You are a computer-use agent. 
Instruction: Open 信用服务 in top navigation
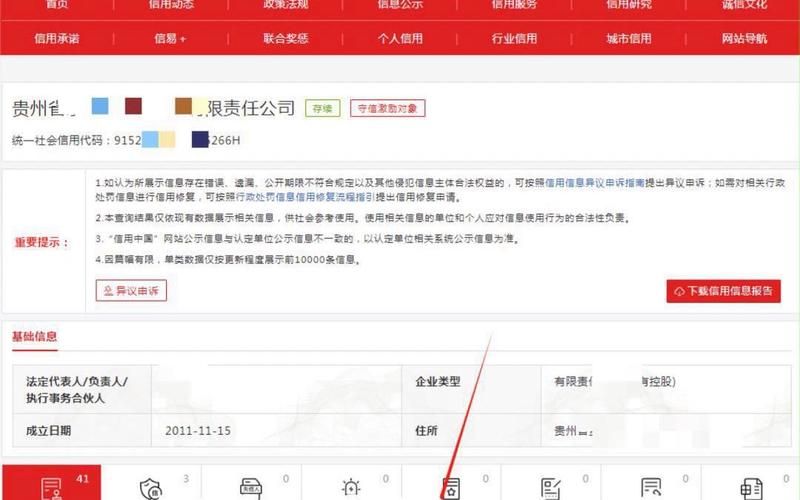coord(514,5)
